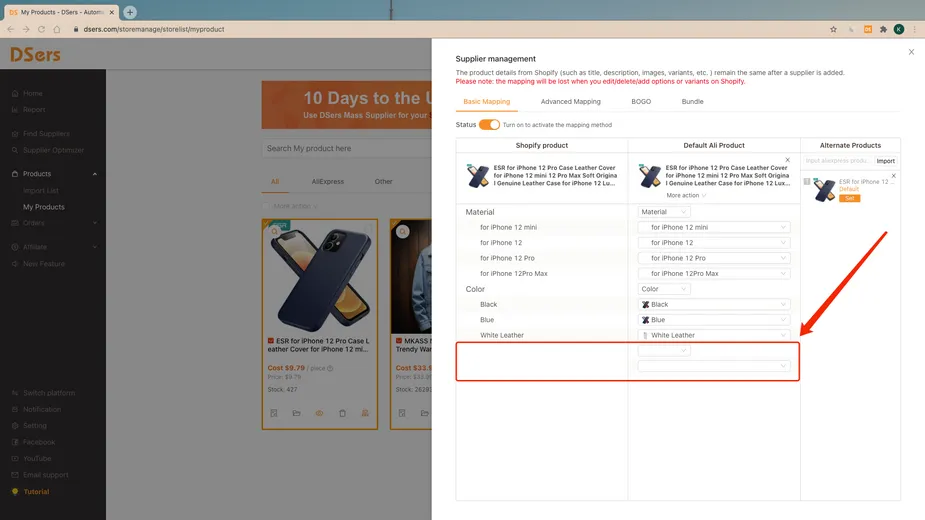Open Import List in sidebar
Image resolution: width=925 pixels, height=520 pixels.
point(41,191)
